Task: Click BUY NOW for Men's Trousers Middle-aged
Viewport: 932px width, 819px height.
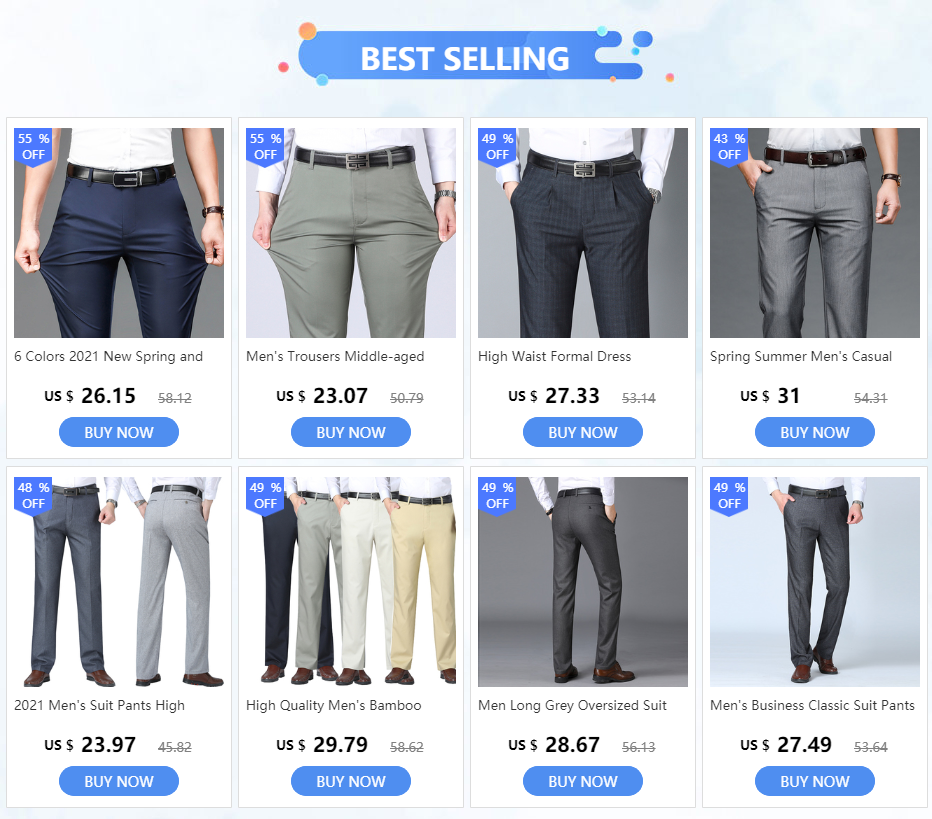Action: tap(351, 432)
